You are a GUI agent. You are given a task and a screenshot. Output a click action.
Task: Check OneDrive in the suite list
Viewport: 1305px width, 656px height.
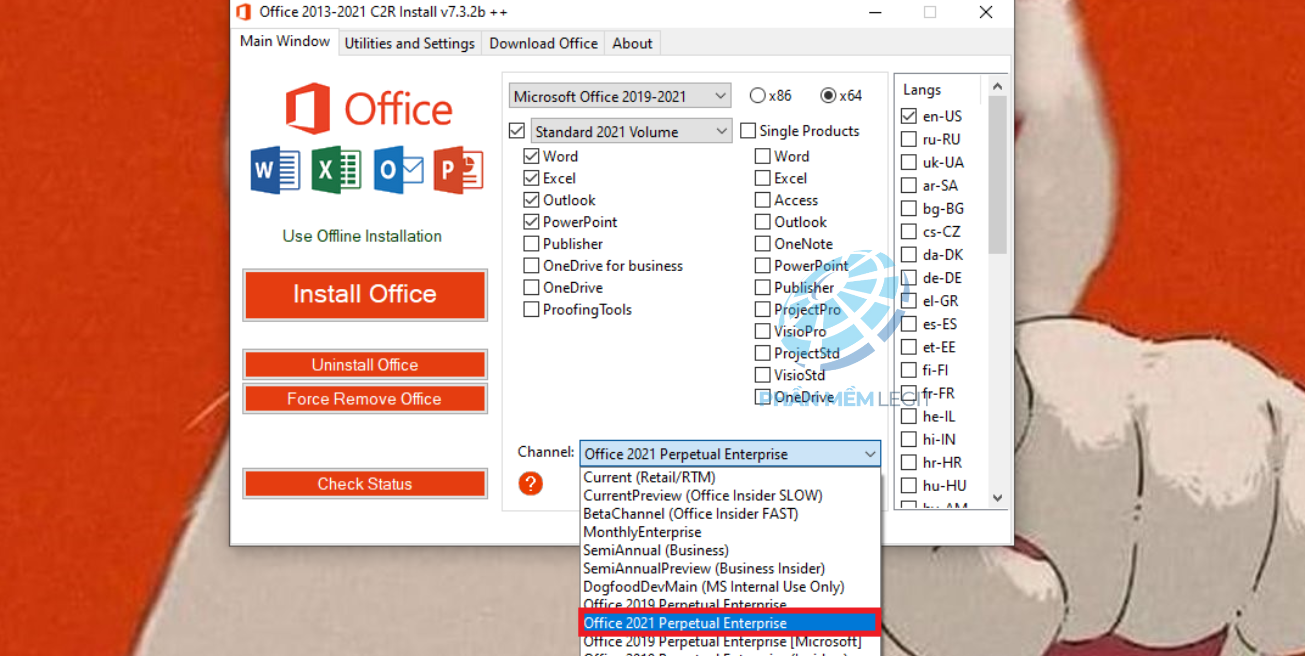pyautogui.click(x=532, y=288)
